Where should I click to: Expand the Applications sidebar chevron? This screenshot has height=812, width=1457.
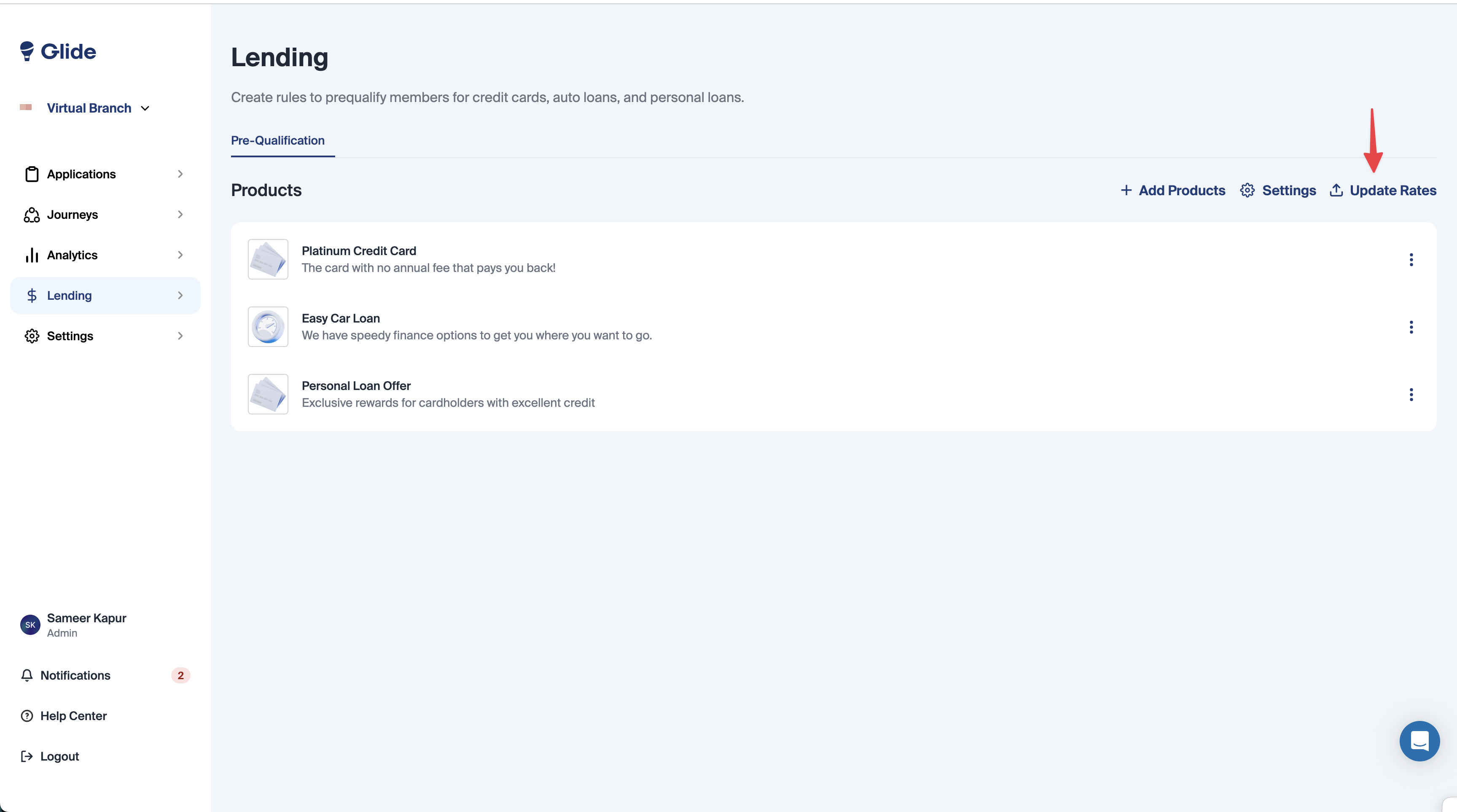pyautogui.click(x=180, y=174)
